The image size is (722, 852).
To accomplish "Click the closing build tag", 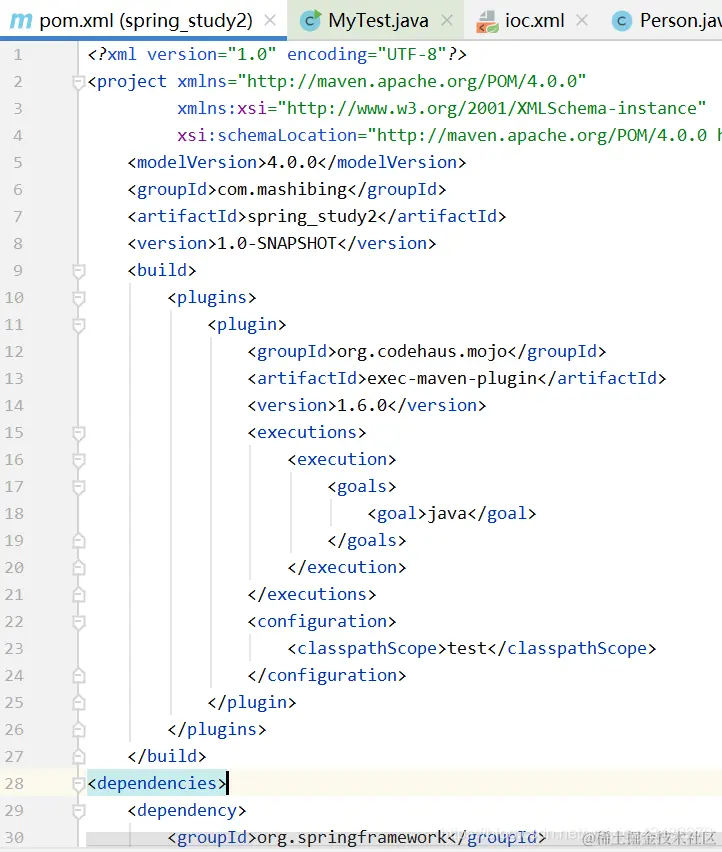I will [x=167, y=756].
